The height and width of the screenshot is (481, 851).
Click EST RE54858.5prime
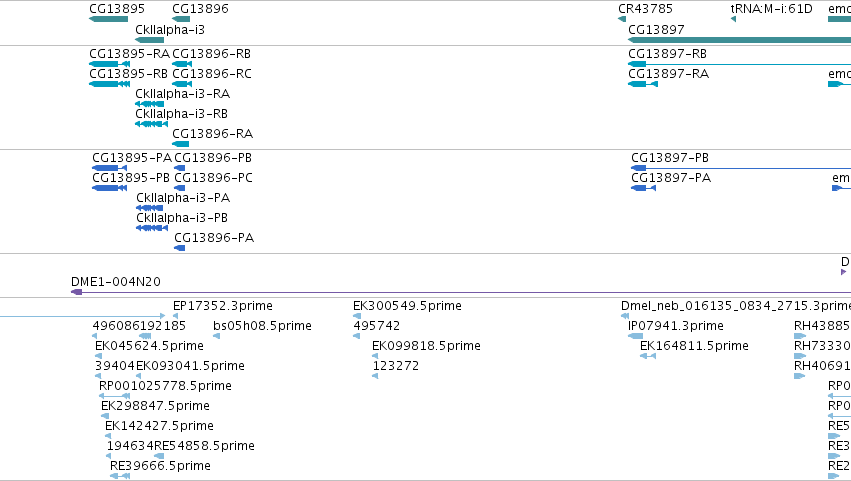point(204,447)
